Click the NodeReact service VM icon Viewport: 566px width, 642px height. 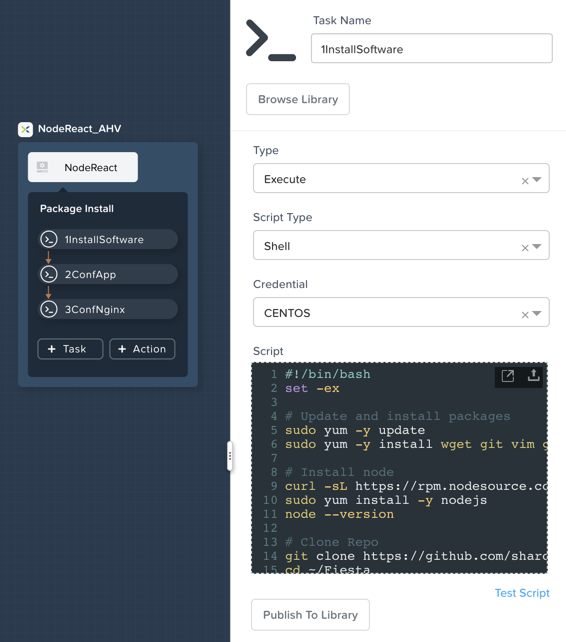42,167
